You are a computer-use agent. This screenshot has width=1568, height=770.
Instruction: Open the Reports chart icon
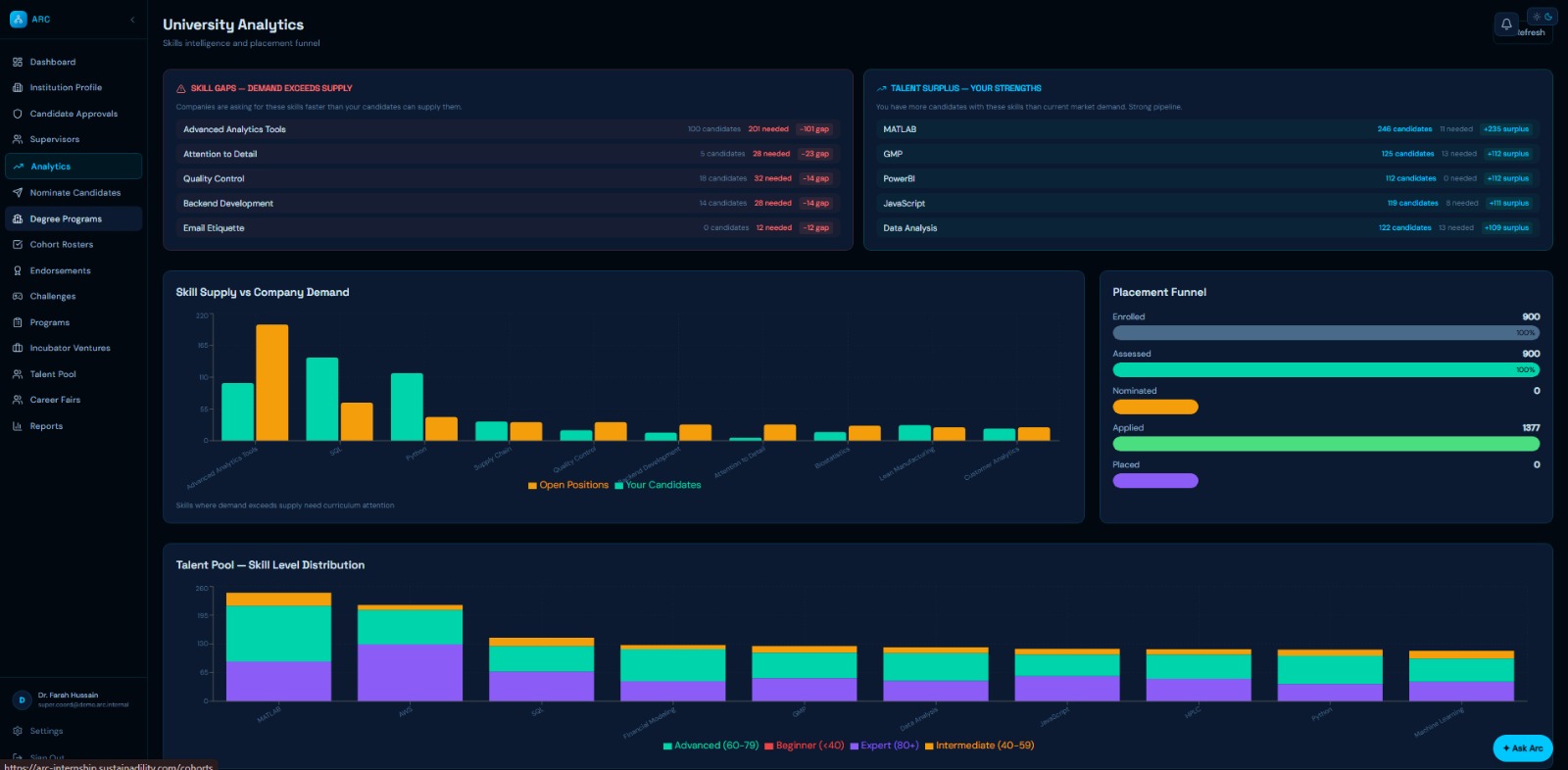pyautogui.click(x=18, y=426)
